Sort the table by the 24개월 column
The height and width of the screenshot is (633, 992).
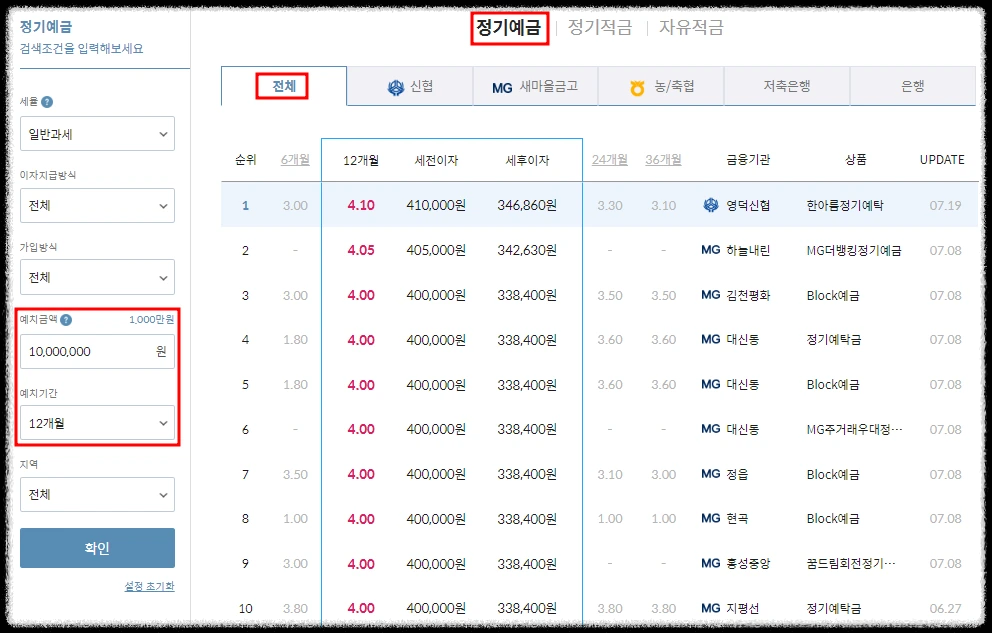(x=612, y=158)
